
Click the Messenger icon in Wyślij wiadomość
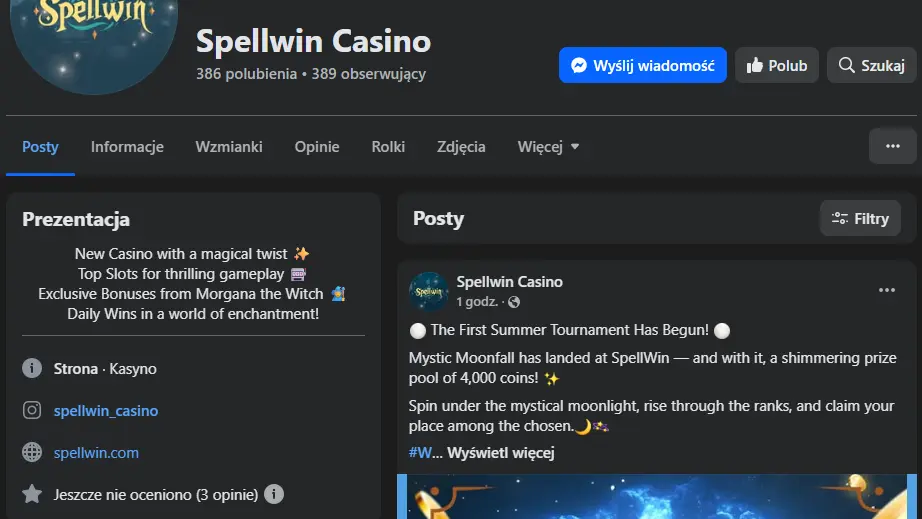coord(578,66)
